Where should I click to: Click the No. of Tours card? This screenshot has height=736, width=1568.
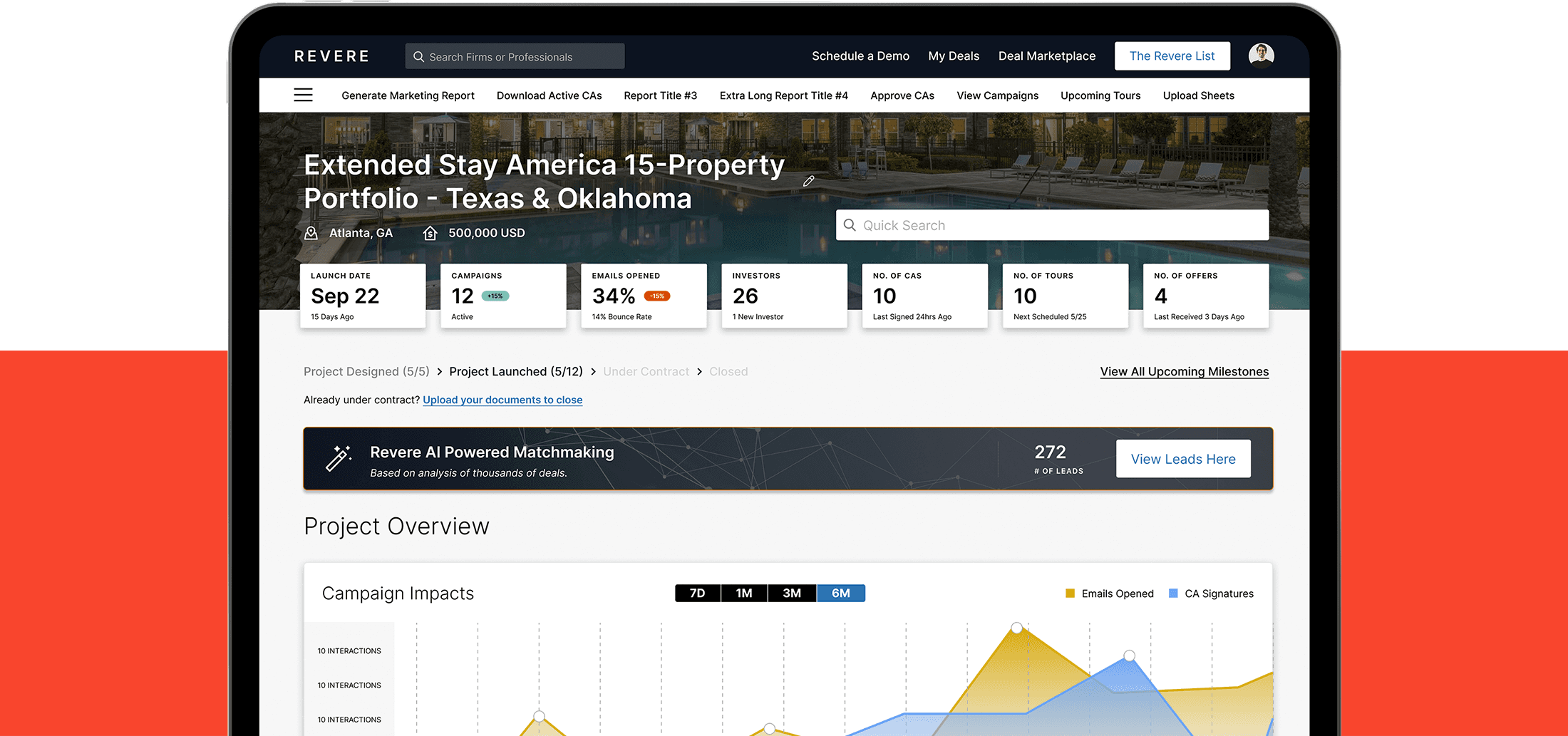point(1065,296)
